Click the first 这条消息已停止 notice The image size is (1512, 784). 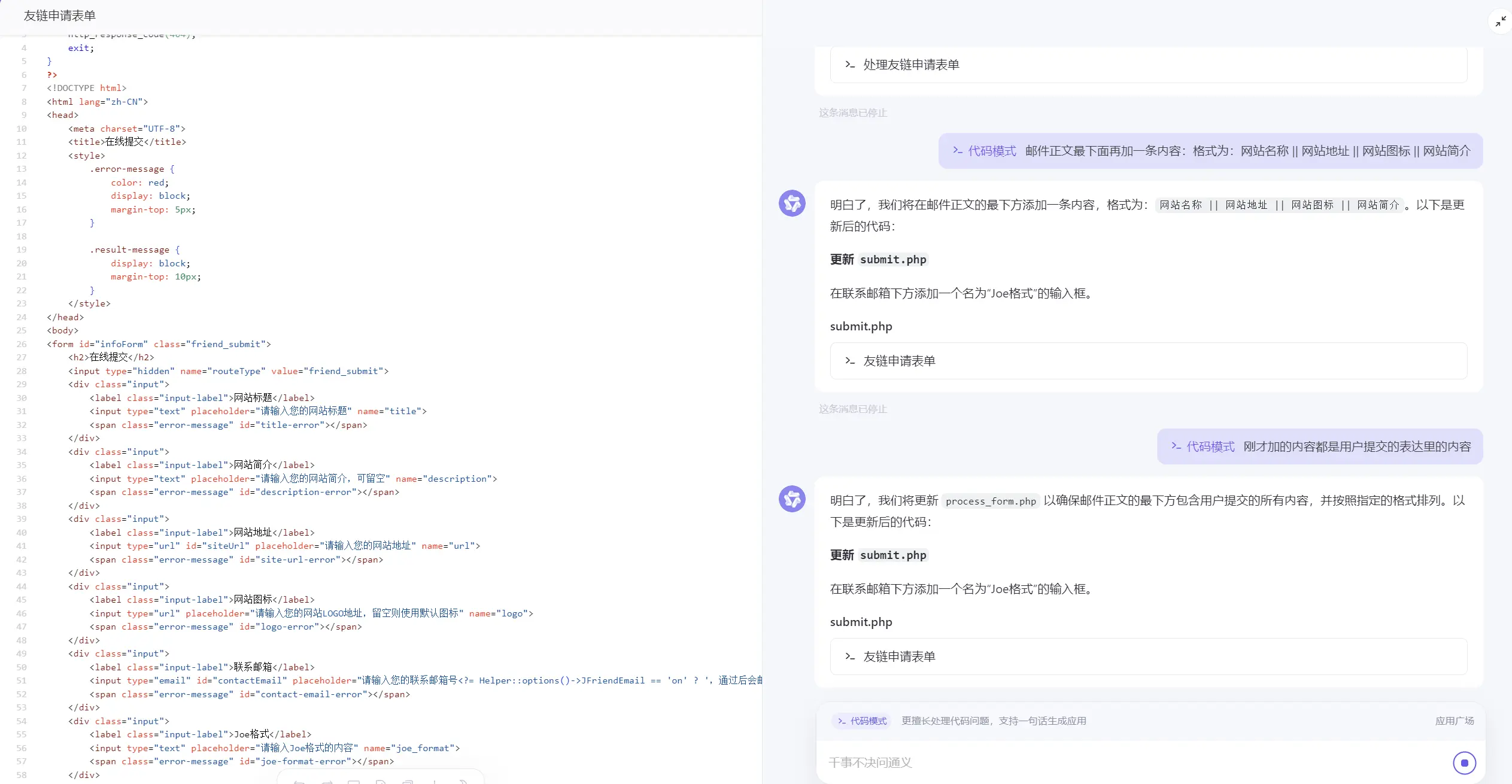coord(852,113)
